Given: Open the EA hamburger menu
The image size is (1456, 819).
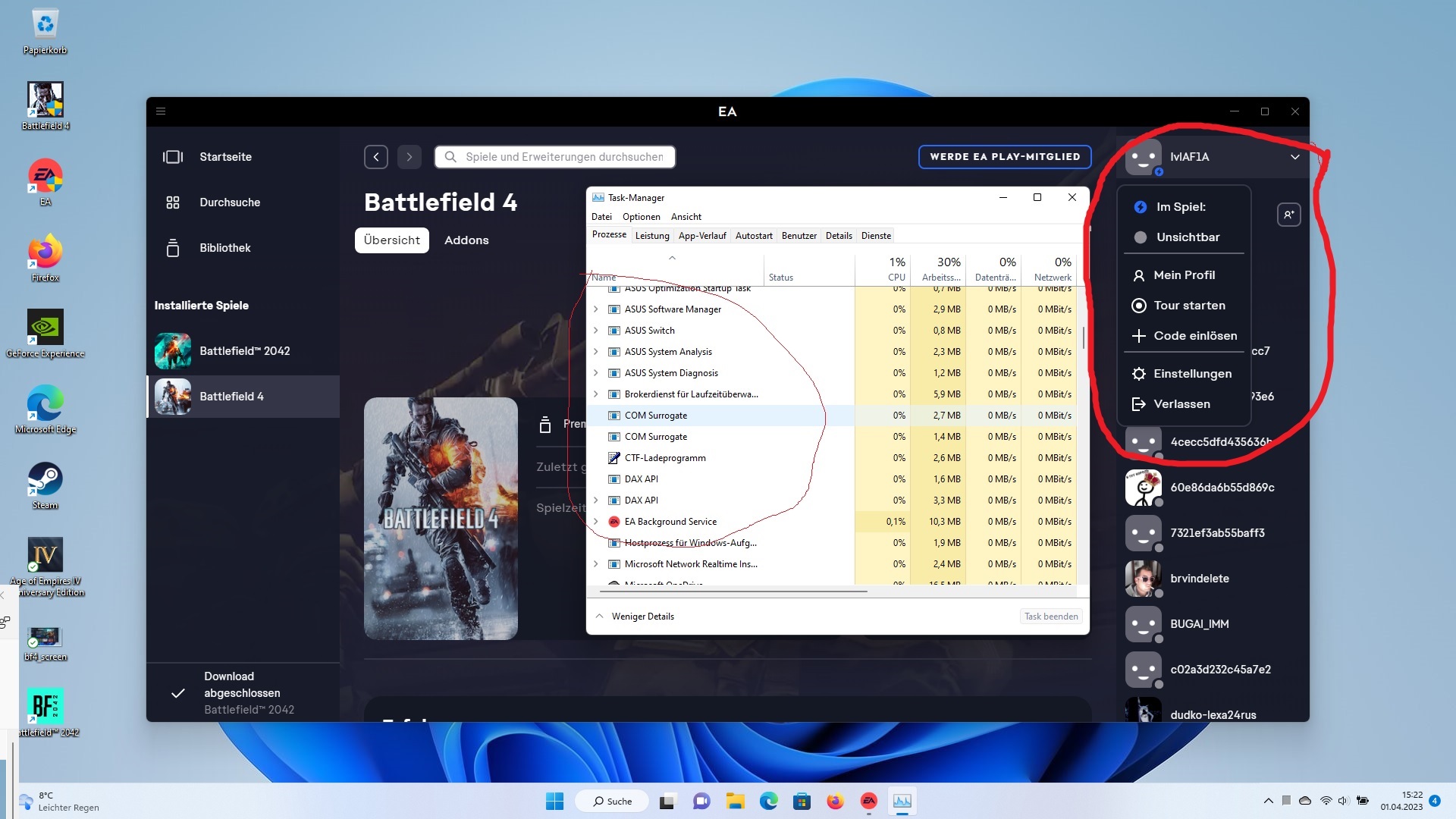Looking at the screenshot, I should pos(161,111).
